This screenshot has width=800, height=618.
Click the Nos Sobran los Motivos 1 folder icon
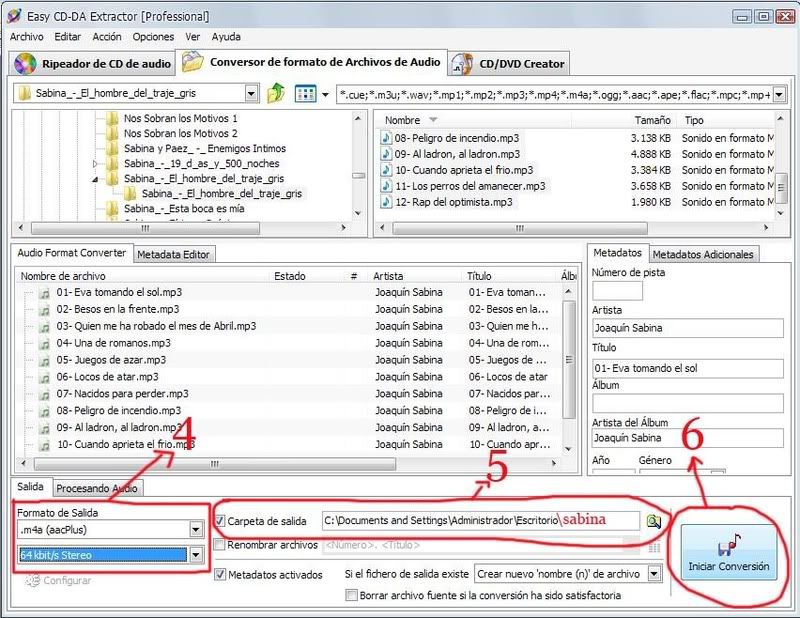click(x=112, y=118)
